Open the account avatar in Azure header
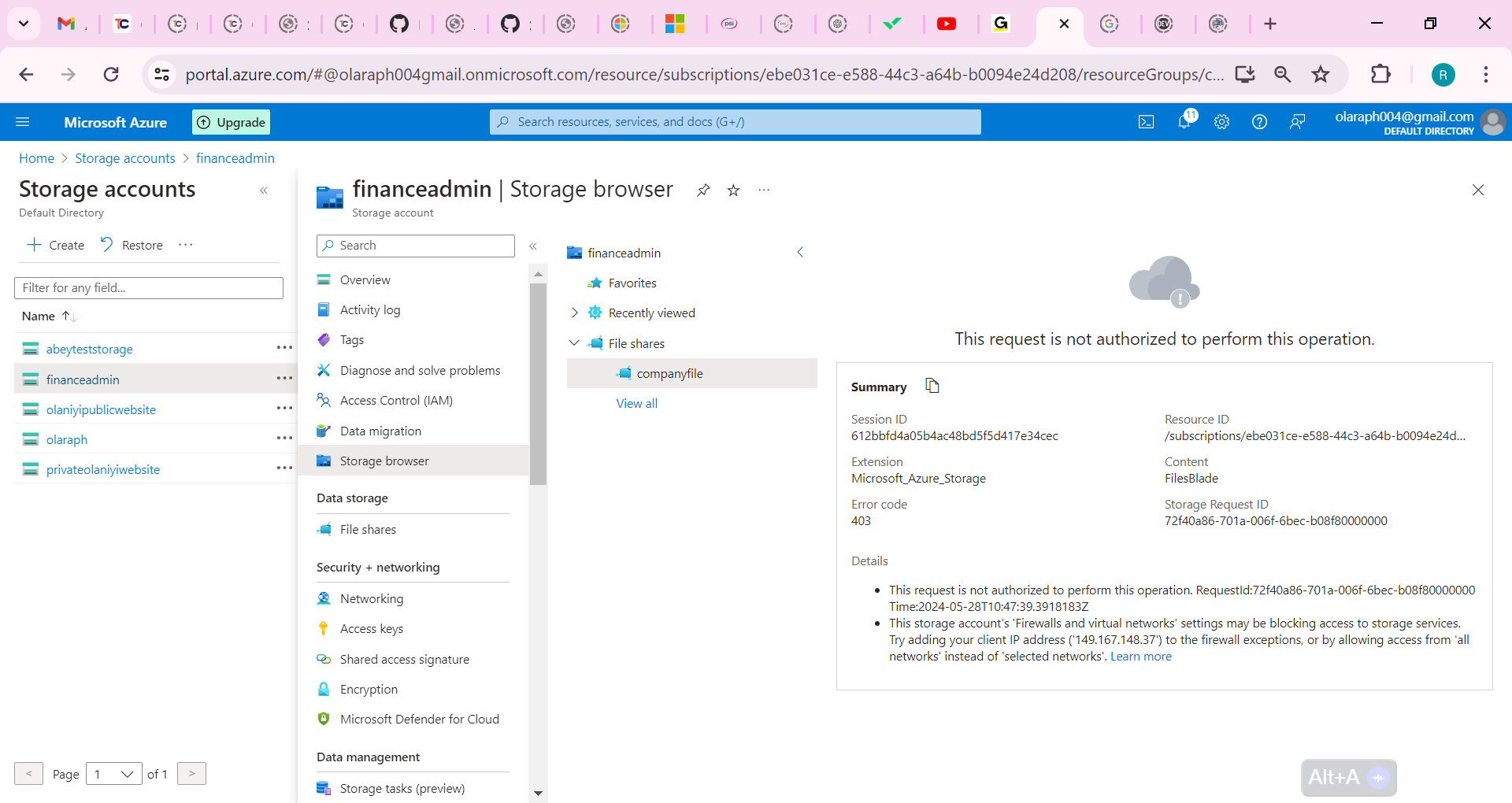 [1492, 122]
